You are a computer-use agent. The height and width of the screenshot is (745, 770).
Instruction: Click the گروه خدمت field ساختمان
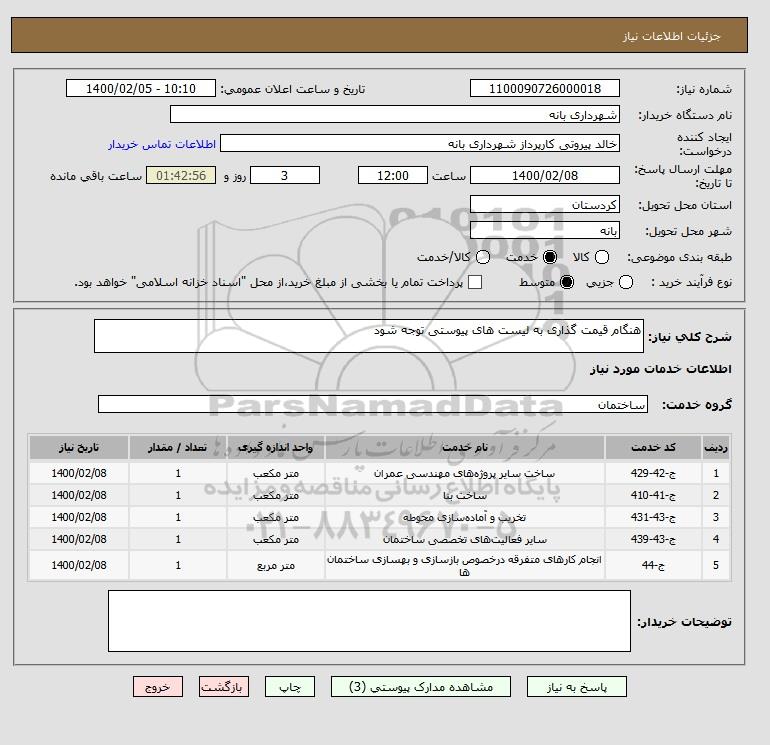(x=373, y=404)
